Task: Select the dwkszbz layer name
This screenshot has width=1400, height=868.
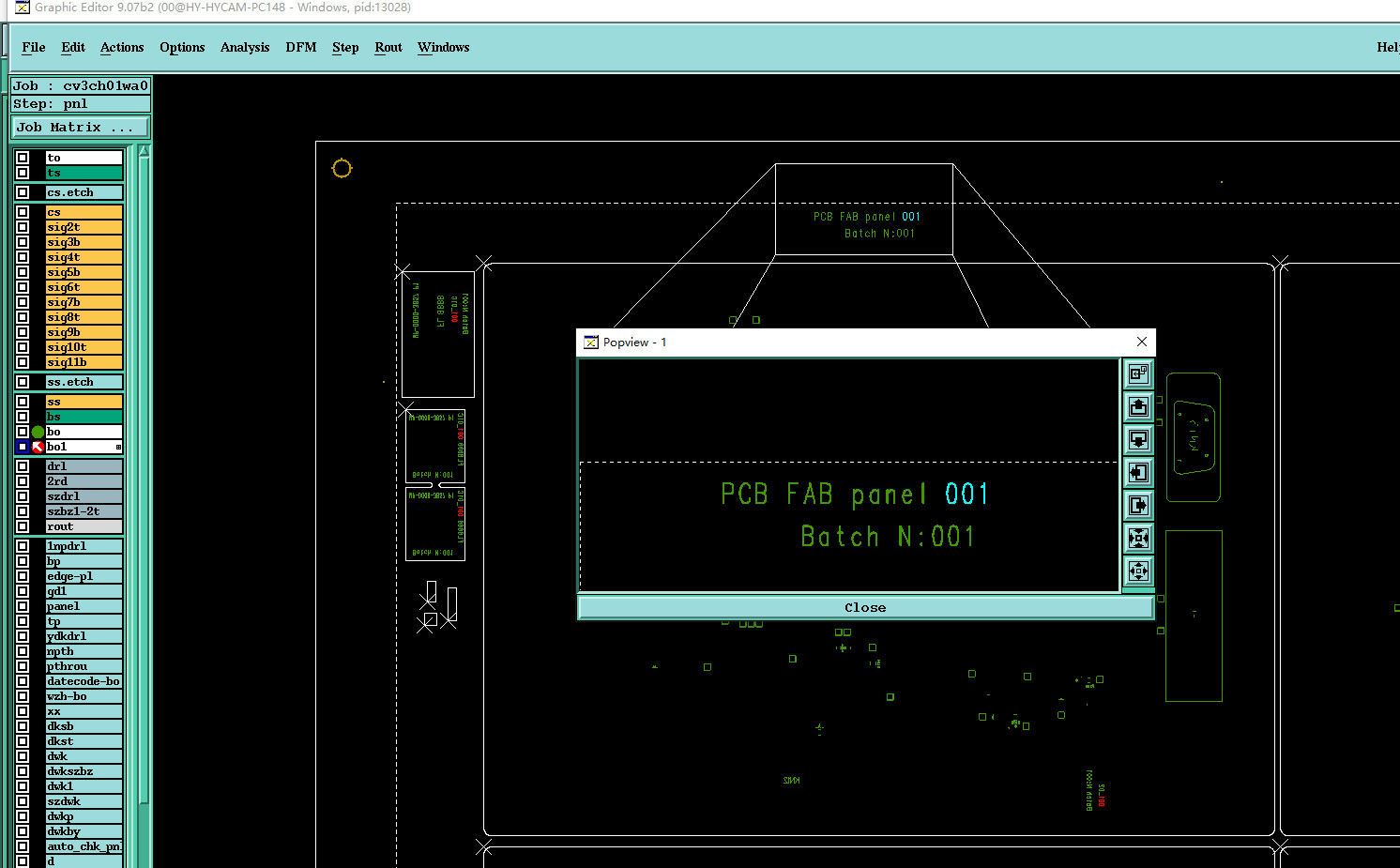Action: click(84, 771)
